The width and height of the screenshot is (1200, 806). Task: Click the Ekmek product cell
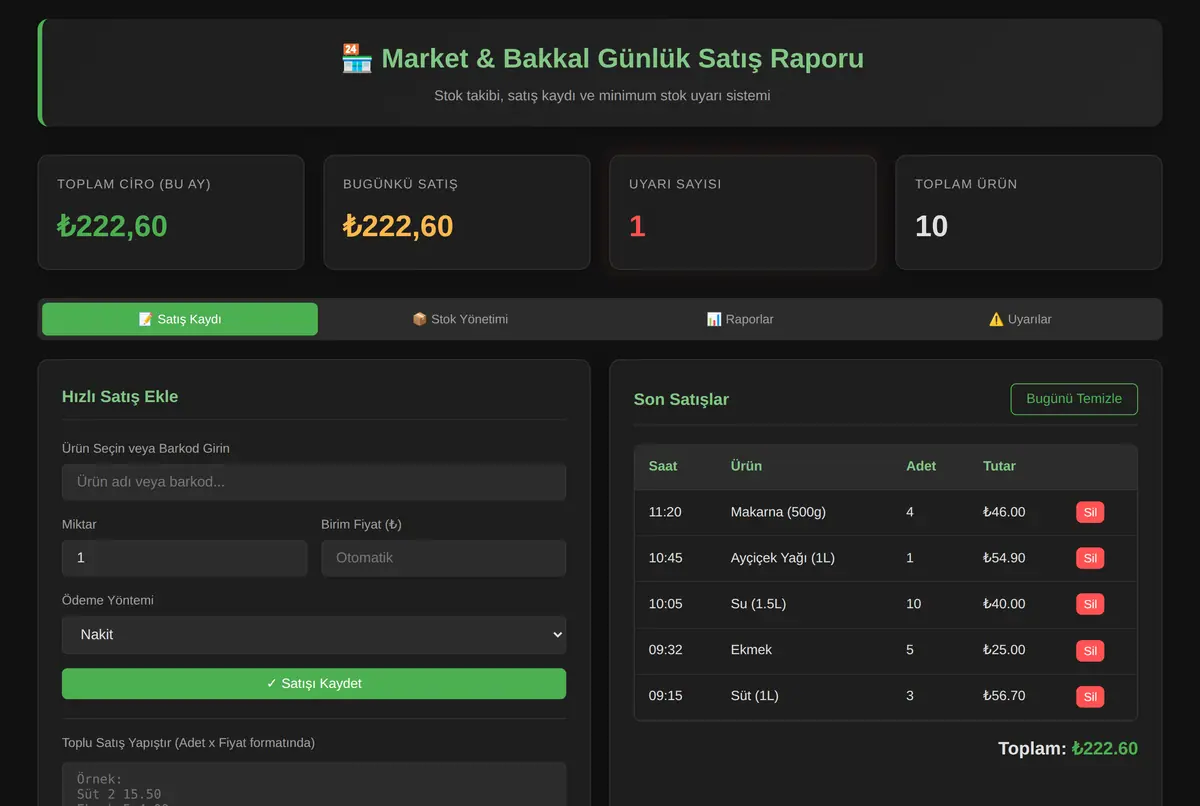pyautogui.click(x=751, y=650)
